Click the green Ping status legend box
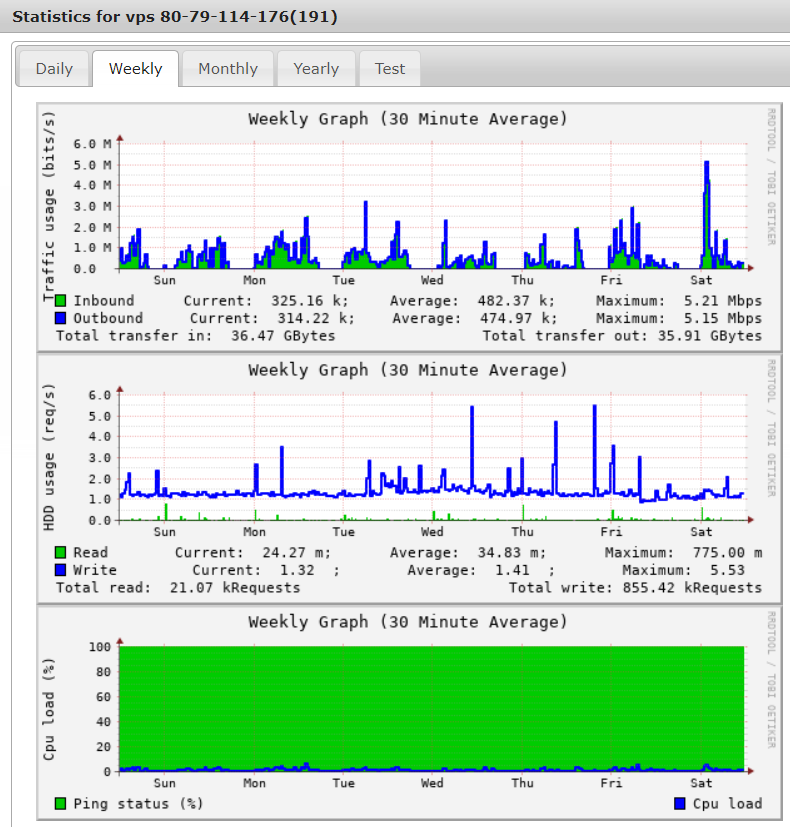This screenshot has height=827, width=790. (61, 804)
